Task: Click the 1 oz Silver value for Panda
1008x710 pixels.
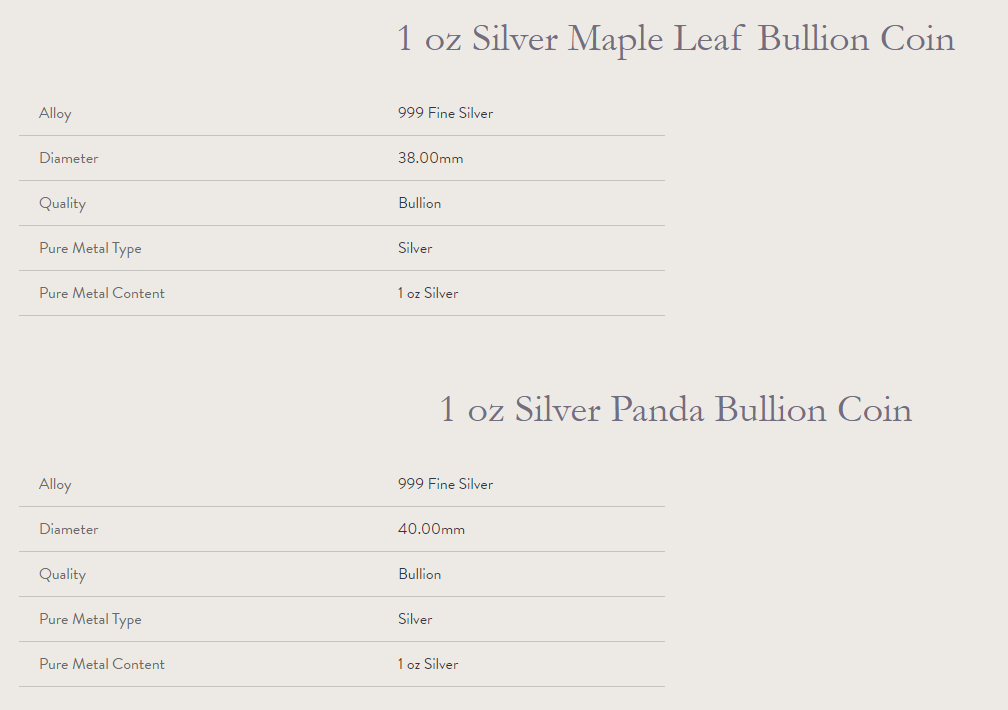Action: (428, 664)
